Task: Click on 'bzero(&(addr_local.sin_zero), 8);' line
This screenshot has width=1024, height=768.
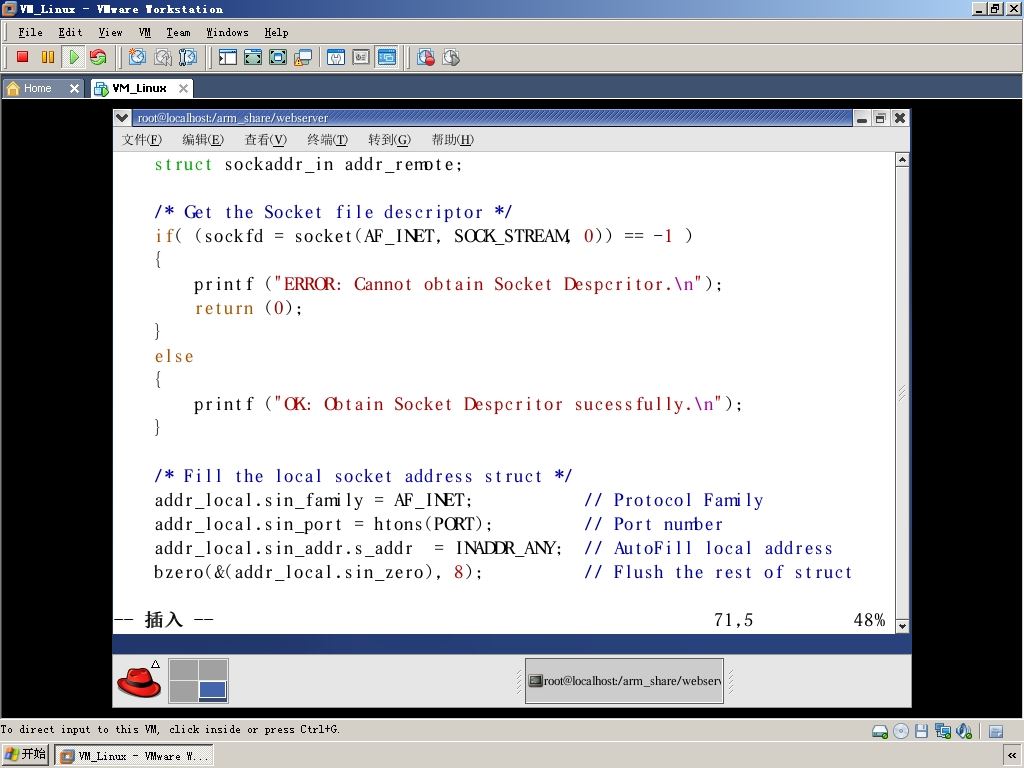Action: click(x=319, y=572)
